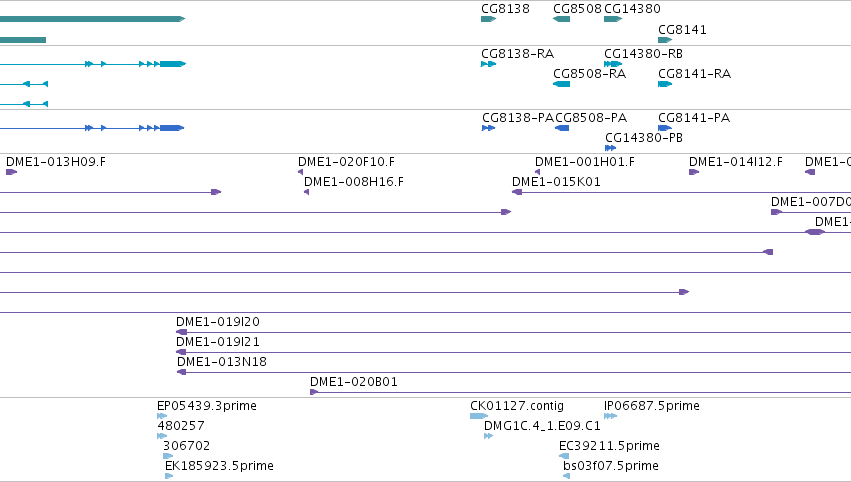Click the EC39211.5prime arrow glyph
This screenshot has width=851, height=482.
click(564, 456)
